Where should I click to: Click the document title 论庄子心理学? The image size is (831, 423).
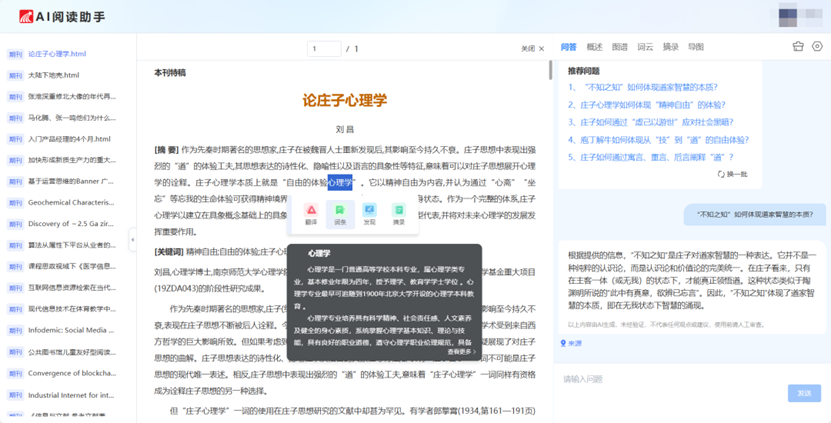[x=345, y=100]
